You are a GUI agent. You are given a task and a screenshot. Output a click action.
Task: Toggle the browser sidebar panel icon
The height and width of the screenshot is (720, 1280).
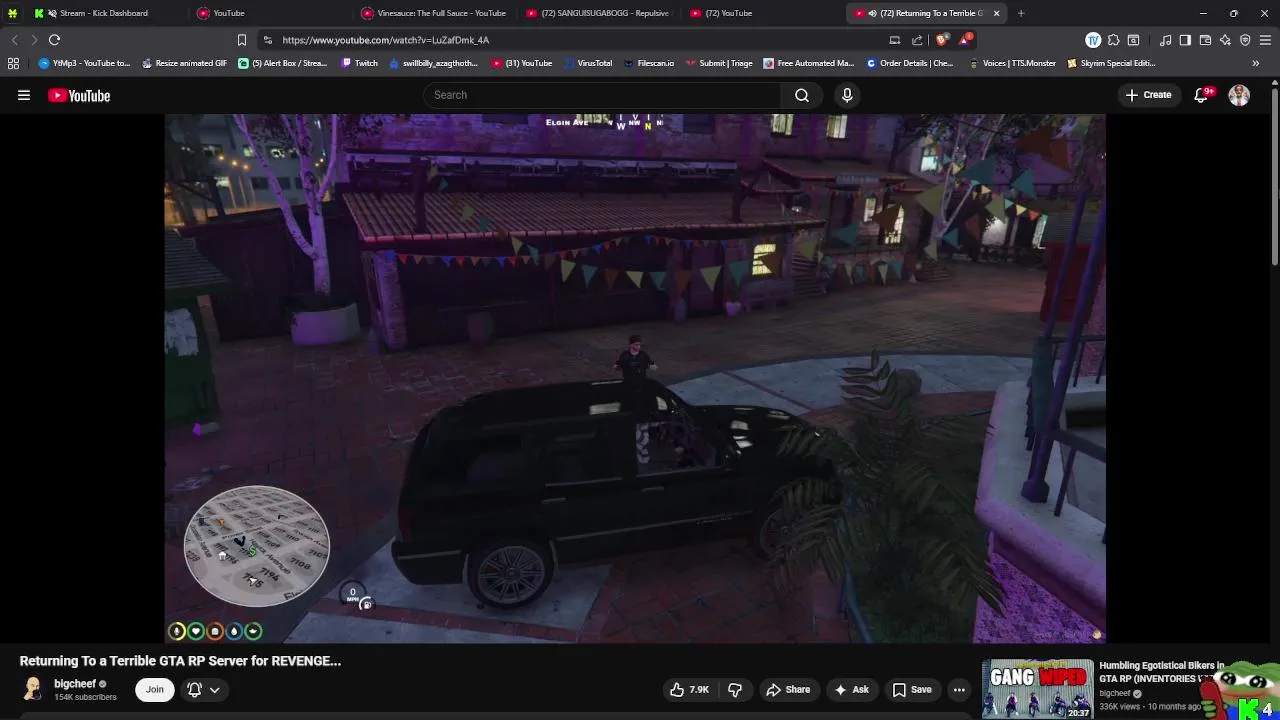[x=1185, y=40]
